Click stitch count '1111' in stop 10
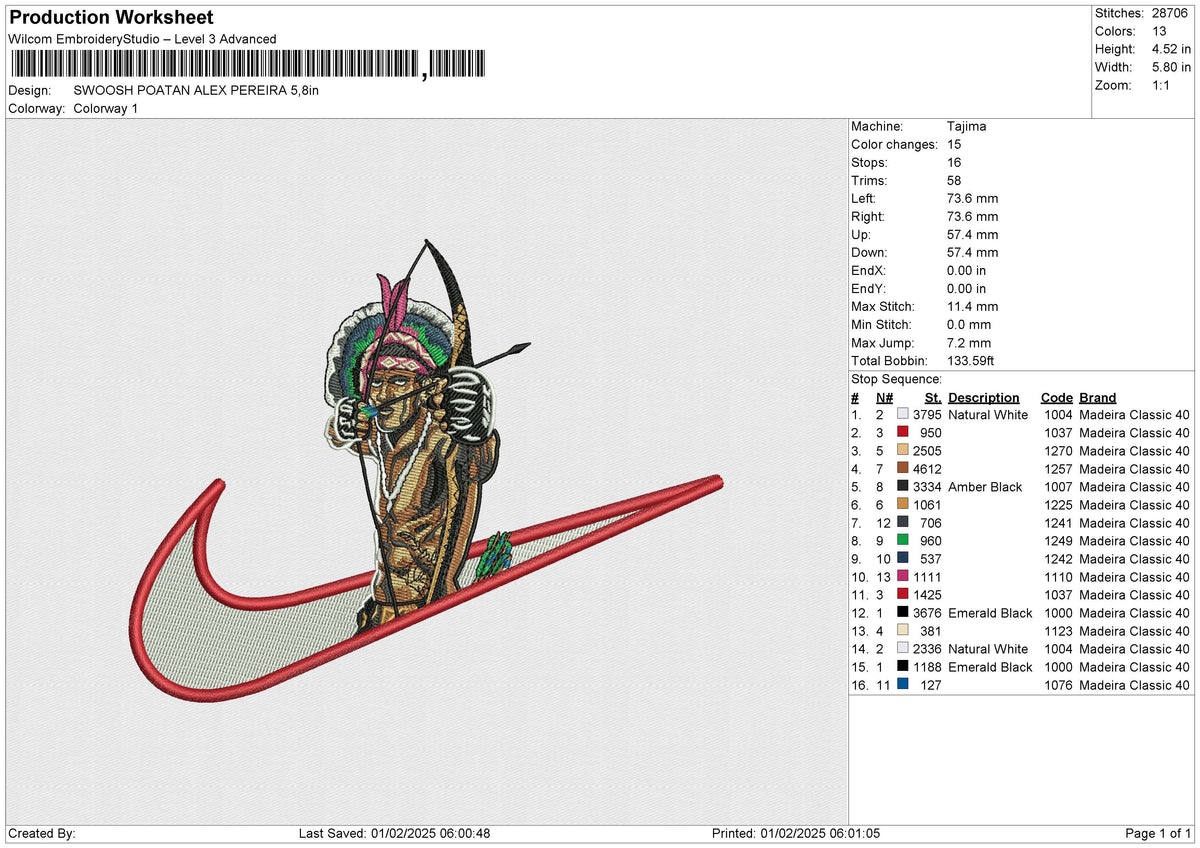Screen dimensions: 1200x848 [x=927, y=576]
